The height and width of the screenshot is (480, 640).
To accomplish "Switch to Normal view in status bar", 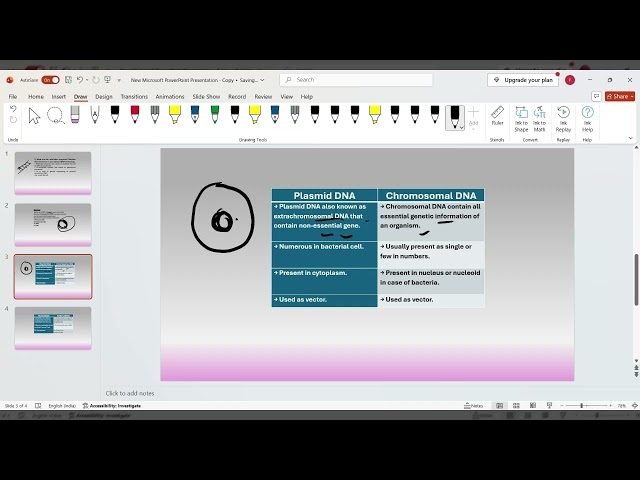I will click(500, 405).
